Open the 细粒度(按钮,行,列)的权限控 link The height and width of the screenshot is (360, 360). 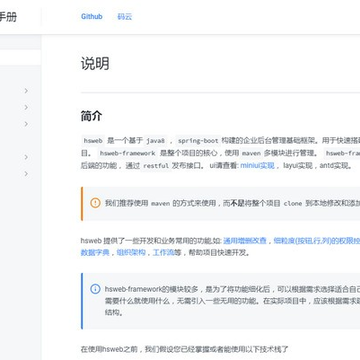(x=317, y=240)
